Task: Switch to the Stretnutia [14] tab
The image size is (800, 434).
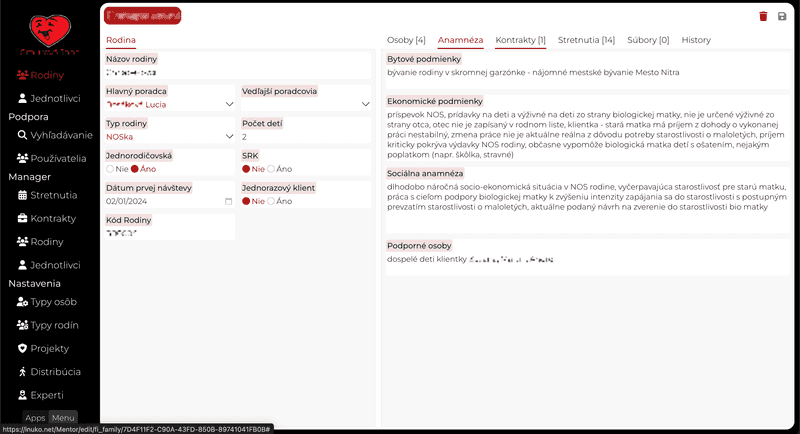Action: click(586, 40)
